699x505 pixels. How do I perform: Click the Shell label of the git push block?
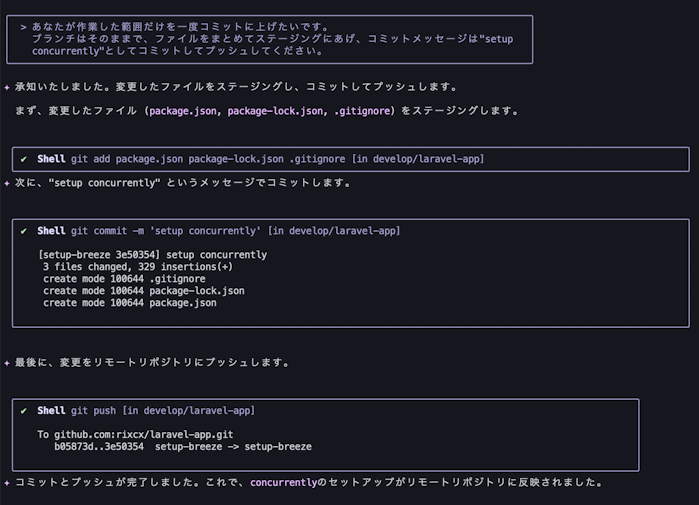pos(51,411)
